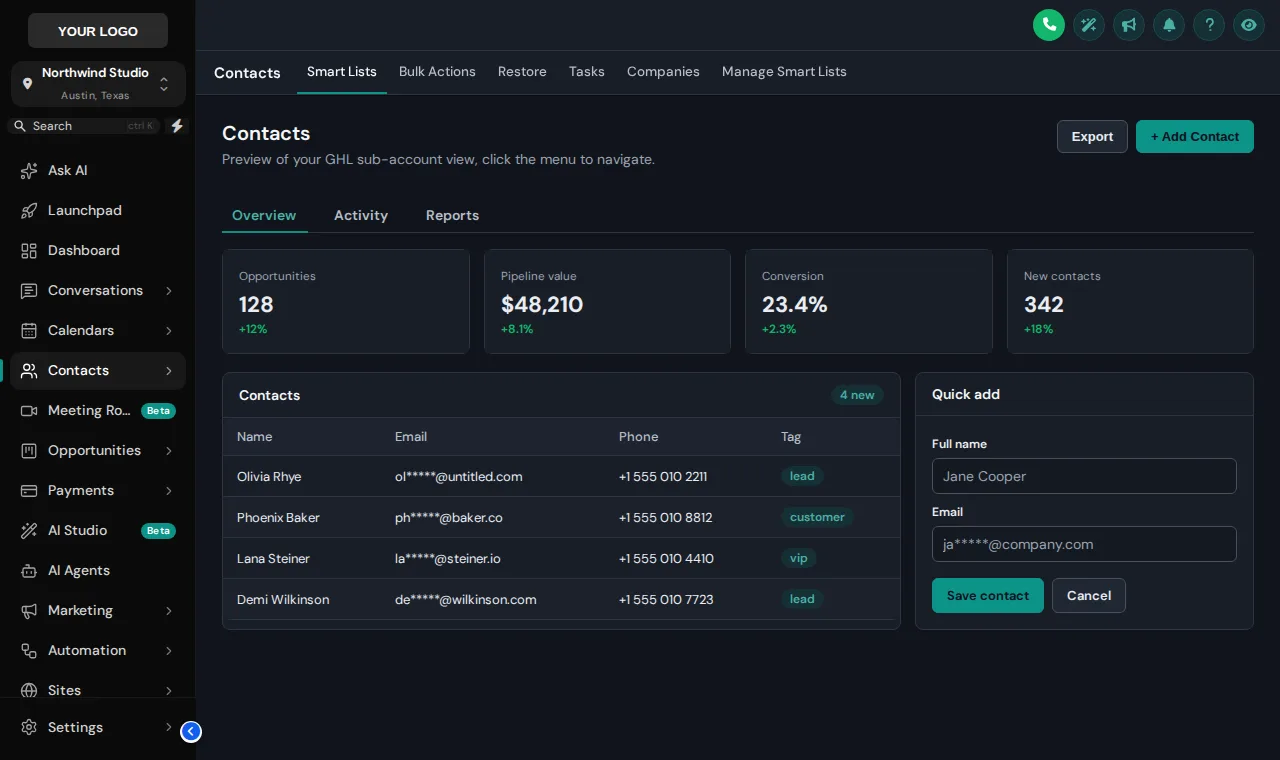Click the Settings gear icon
The height and width of the screenshot is (760, 1280).
pos(29,728)
